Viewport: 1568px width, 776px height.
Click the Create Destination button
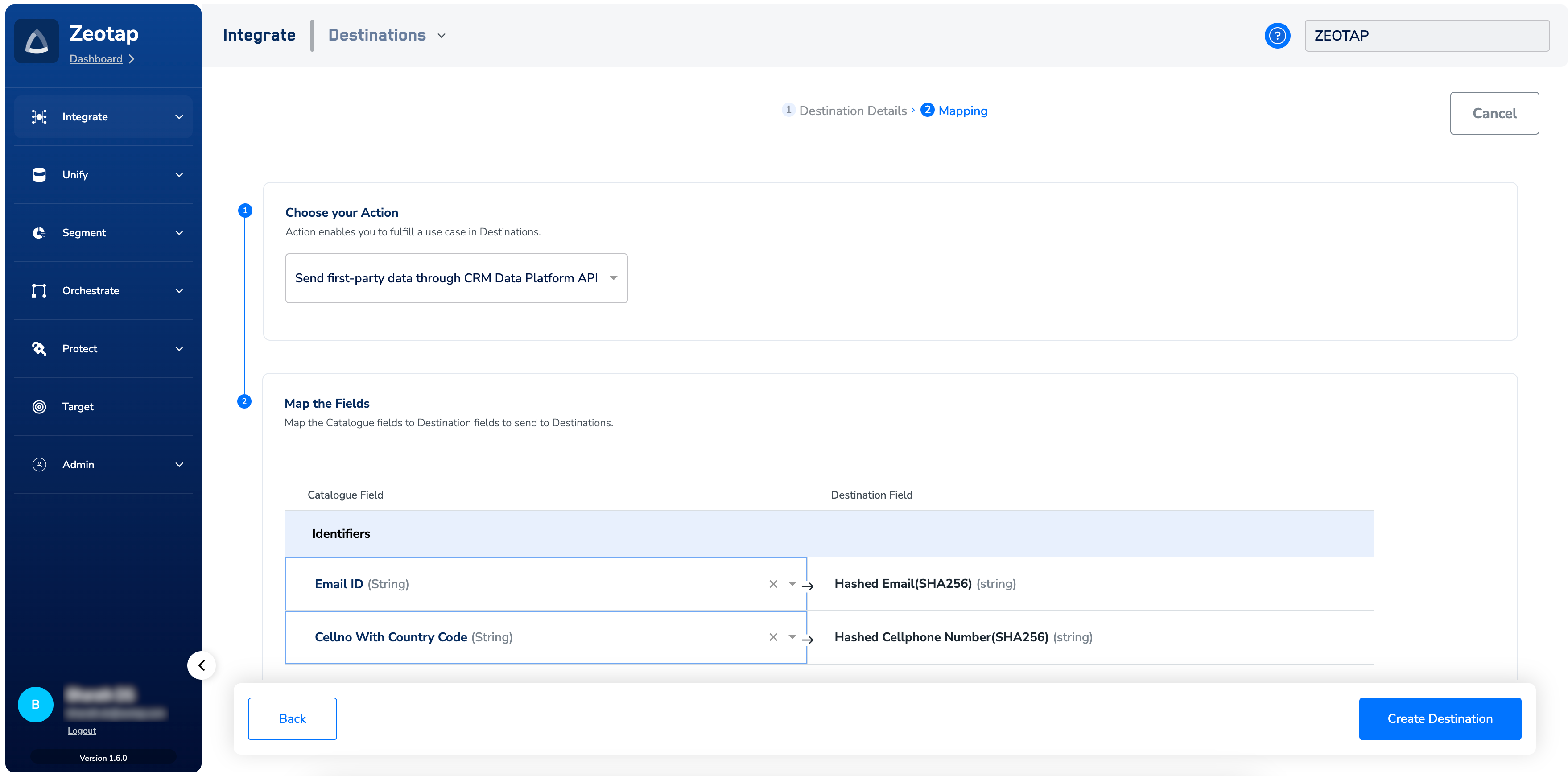(1440, 718)
